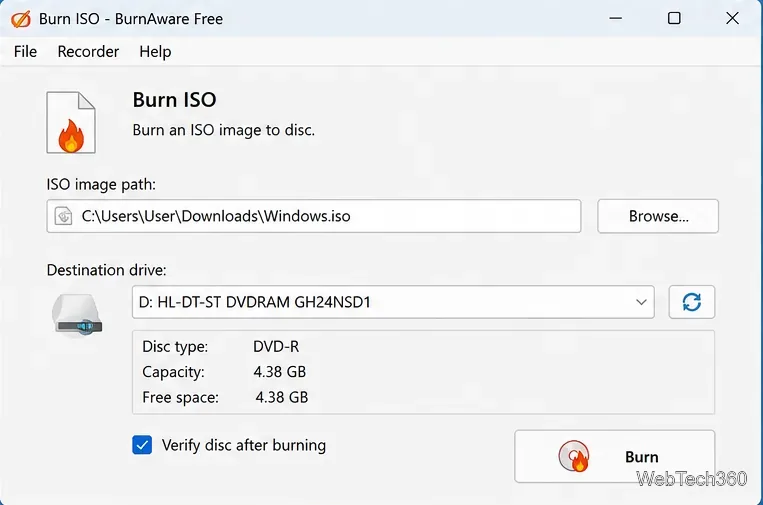
Task: Click the Burn ISO flame document icon
Action: pos(71,123)
